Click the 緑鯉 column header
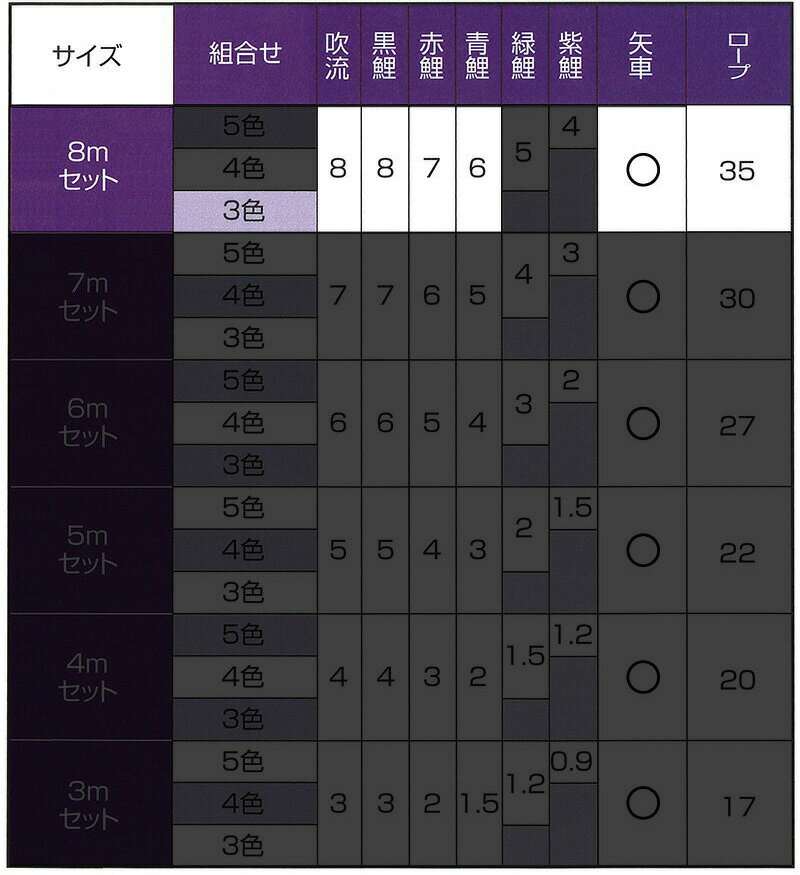Image resolution: width=800 pixels, height=875 pixels. (524, 54)
